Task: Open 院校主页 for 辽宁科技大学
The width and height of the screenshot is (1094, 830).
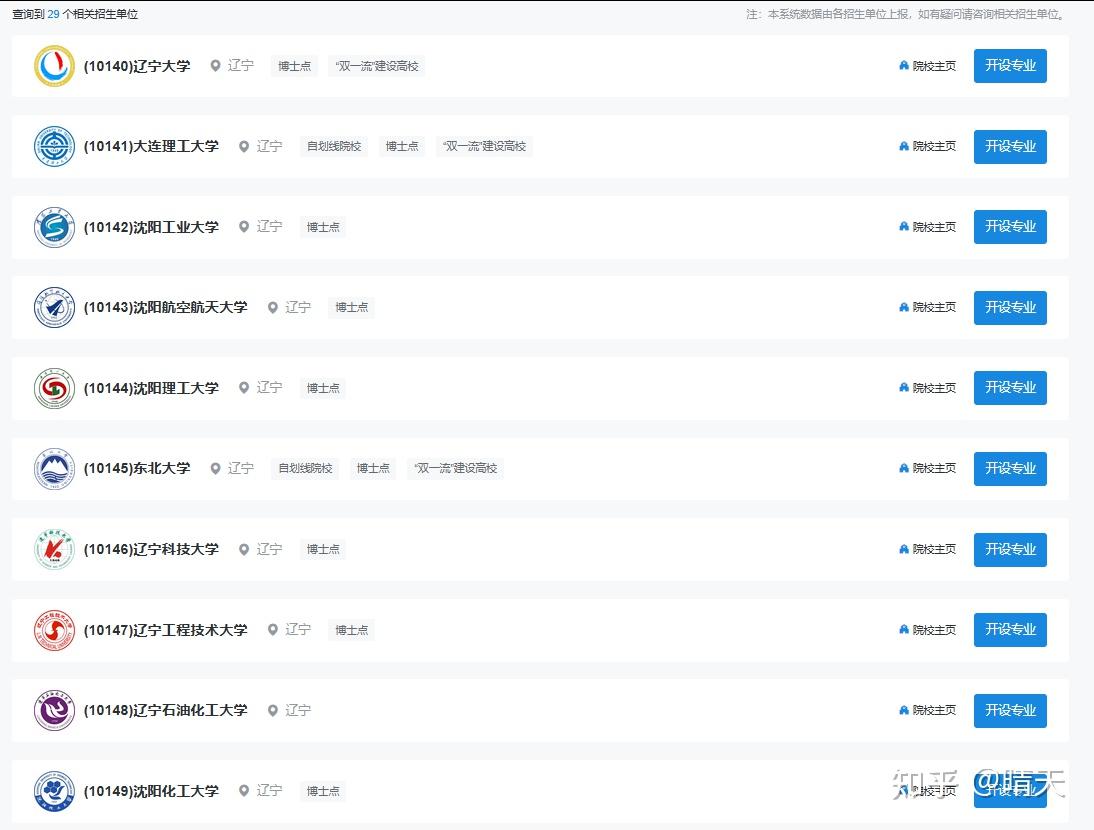Action: tap(927, 549)
